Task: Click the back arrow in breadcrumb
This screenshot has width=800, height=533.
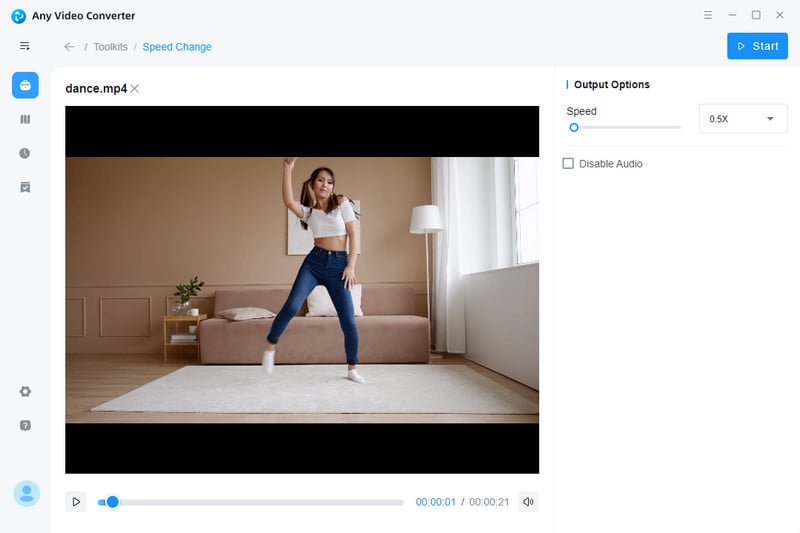Action: pyautogui.click(x=69, y=47)
